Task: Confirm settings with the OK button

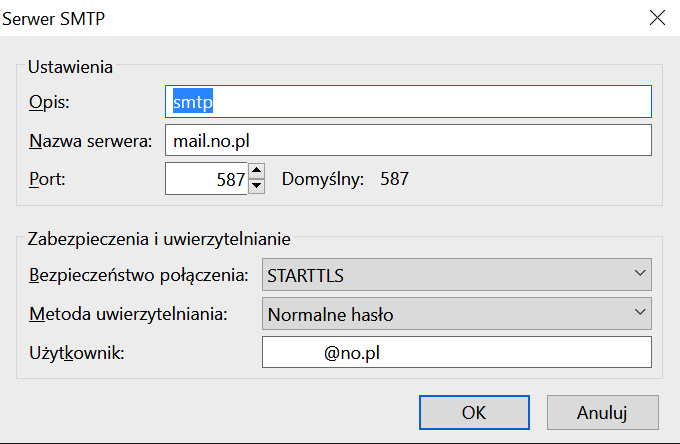Action: [474, 412]
